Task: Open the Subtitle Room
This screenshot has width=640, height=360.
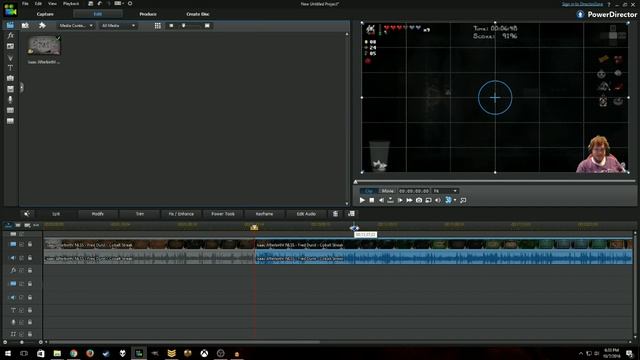Action: 10,121
